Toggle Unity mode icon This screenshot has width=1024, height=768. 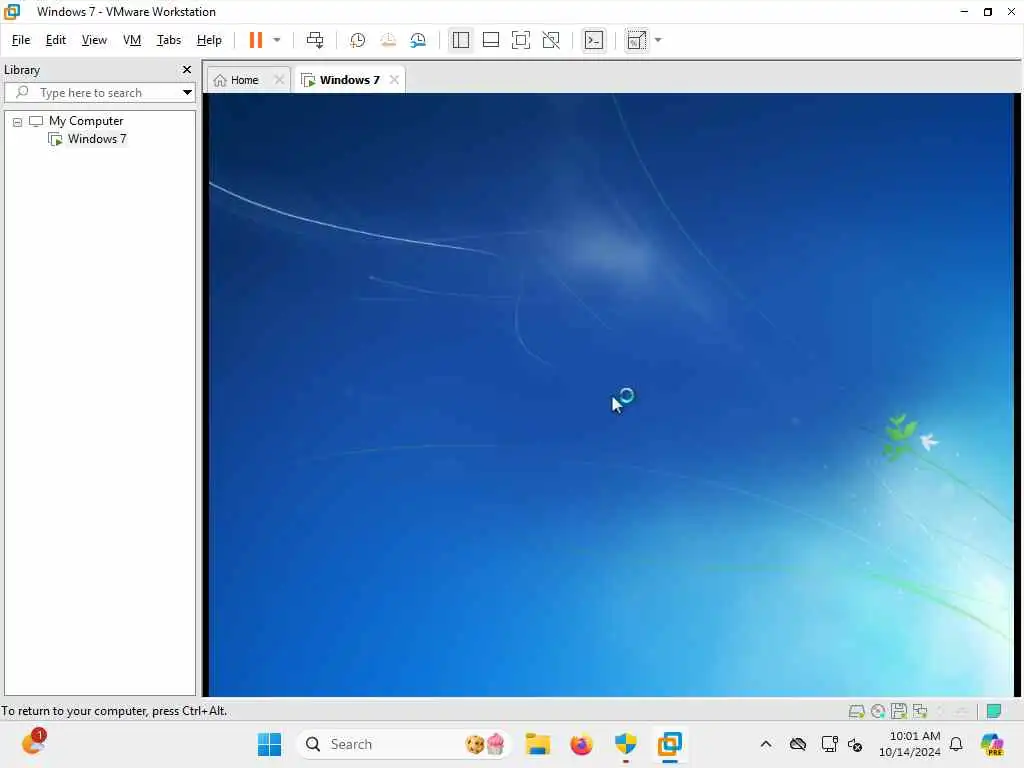(x=551, y=40)
